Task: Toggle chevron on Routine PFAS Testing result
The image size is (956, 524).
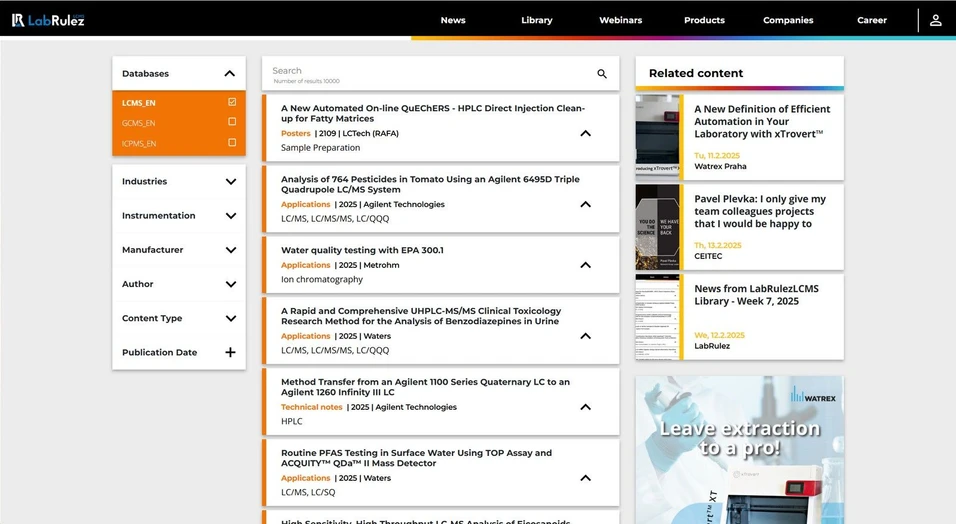Action: coord(585,478)
